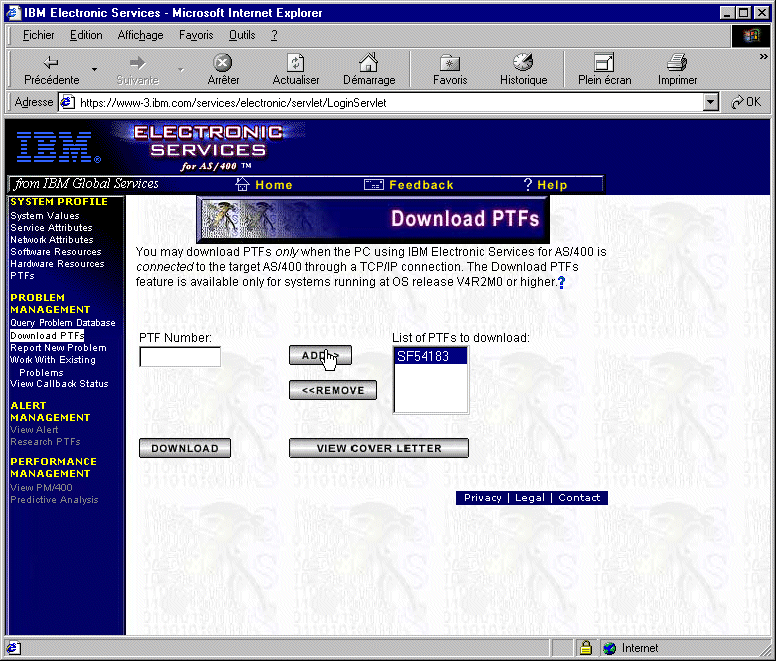Go to the Home navigation link
The image size is (776, 661).
tap(274, 185)
